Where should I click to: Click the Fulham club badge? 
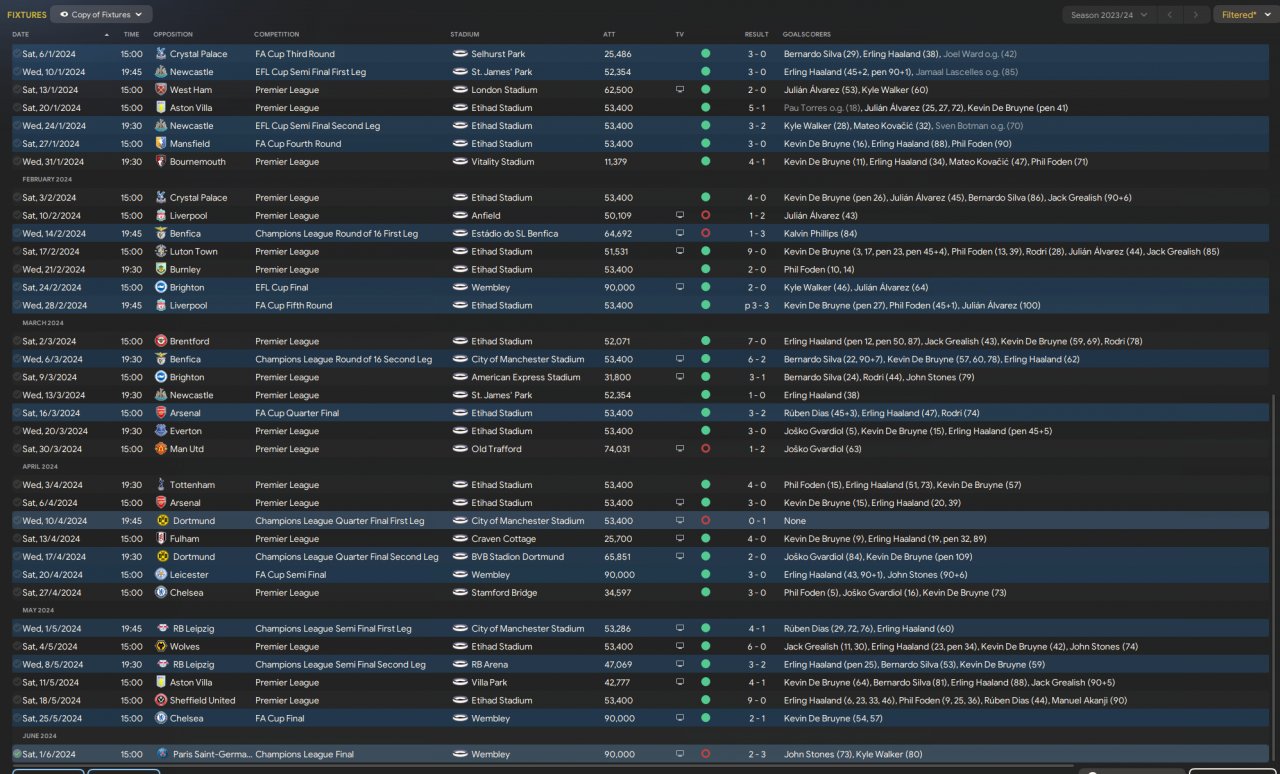[161, 539]
